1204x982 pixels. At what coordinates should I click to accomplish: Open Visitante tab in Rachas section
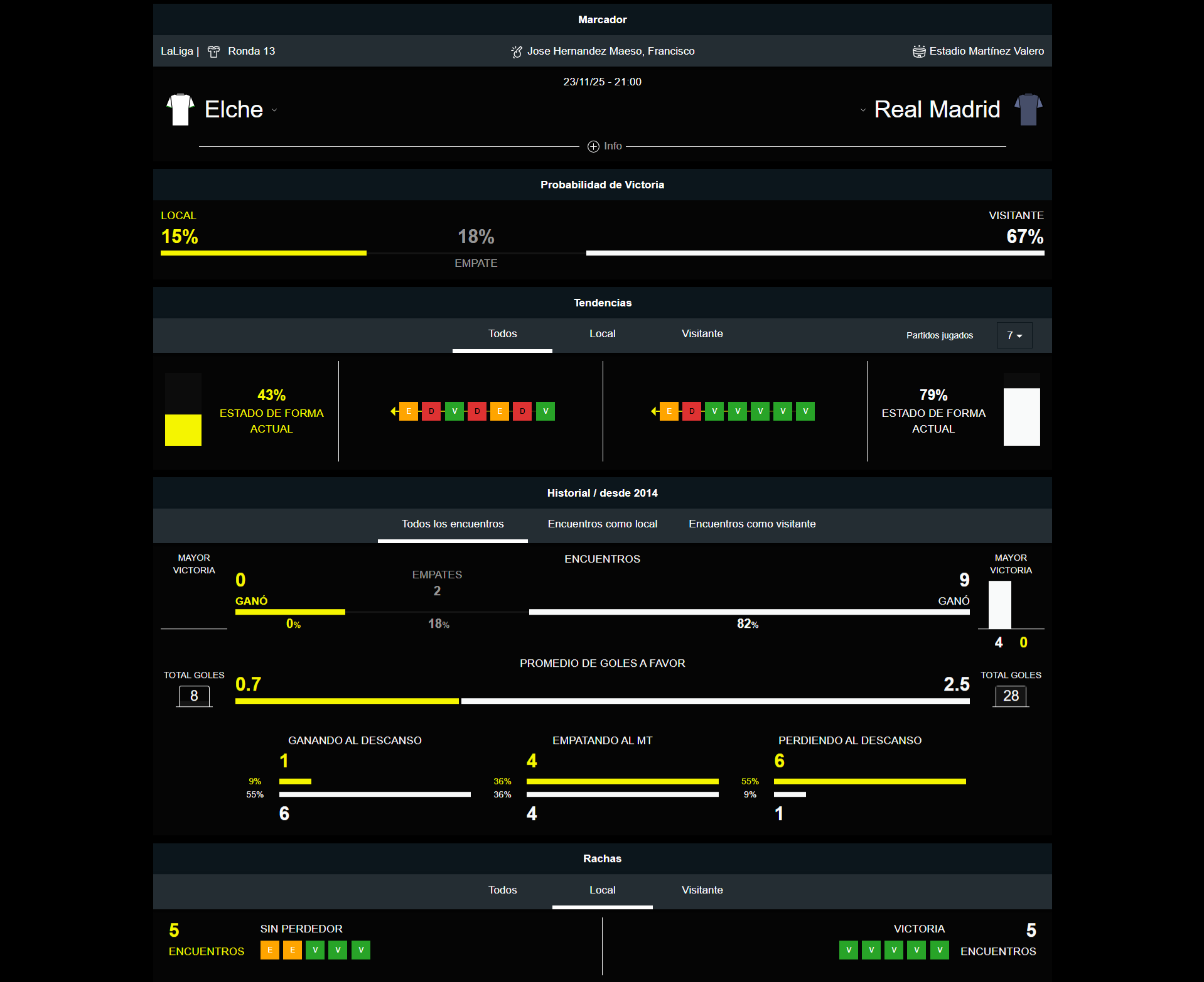click(x=702, y=890)
